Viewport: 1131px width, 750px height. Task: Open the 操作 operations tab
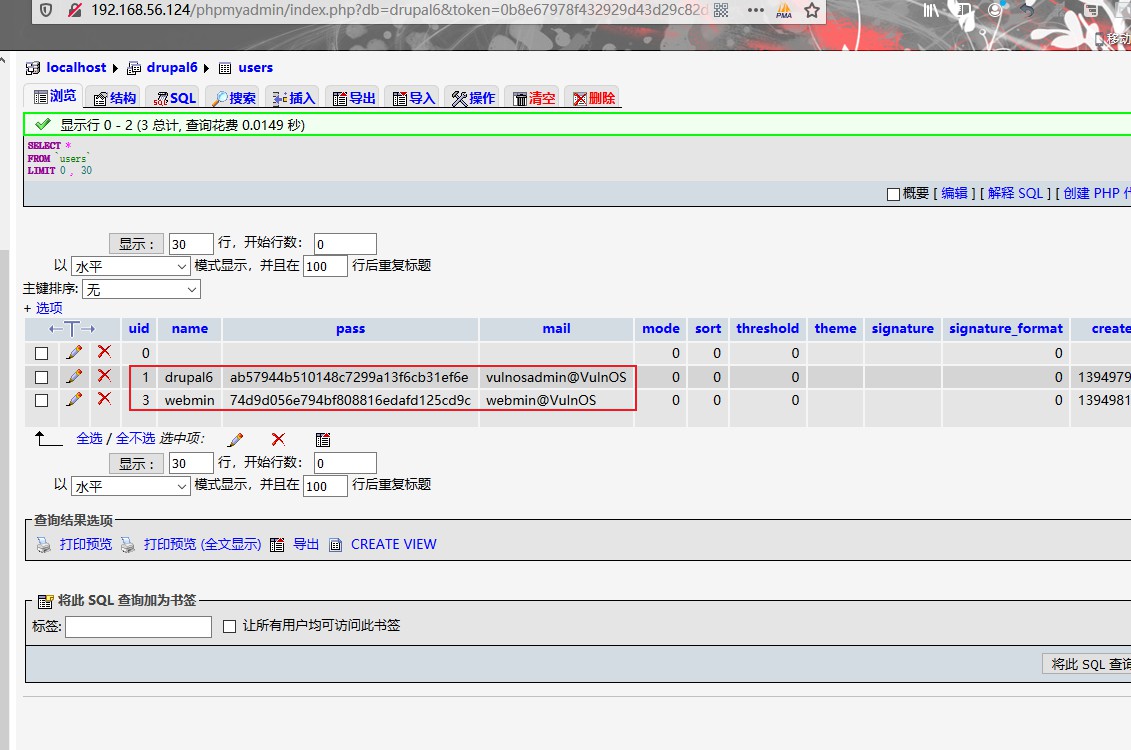click(473, 98)
